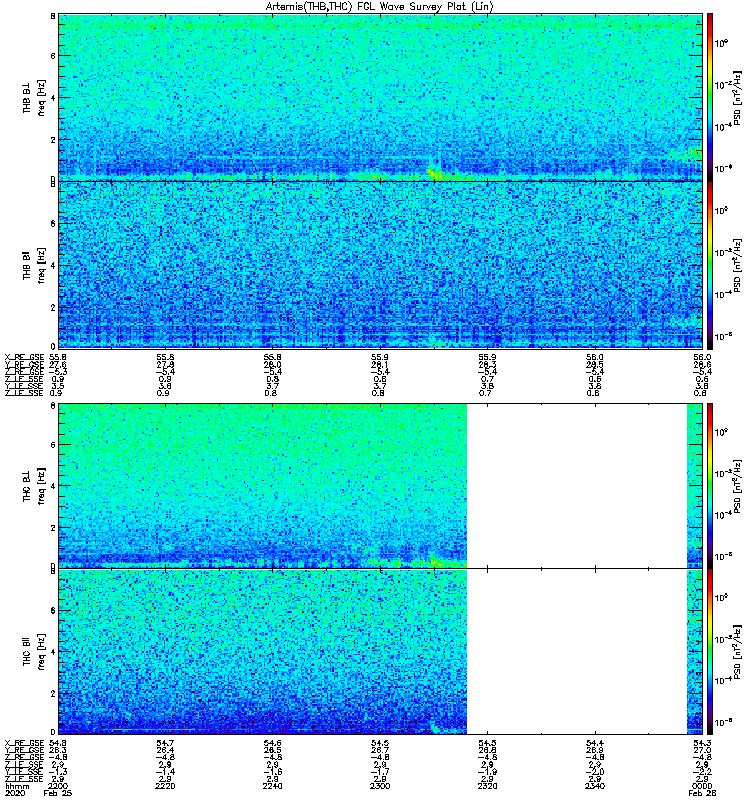Click the PSD [nT²/Hz] label of THB B⊥ color bar
Viewport: 750px width, 800px height.
point(738,97)
